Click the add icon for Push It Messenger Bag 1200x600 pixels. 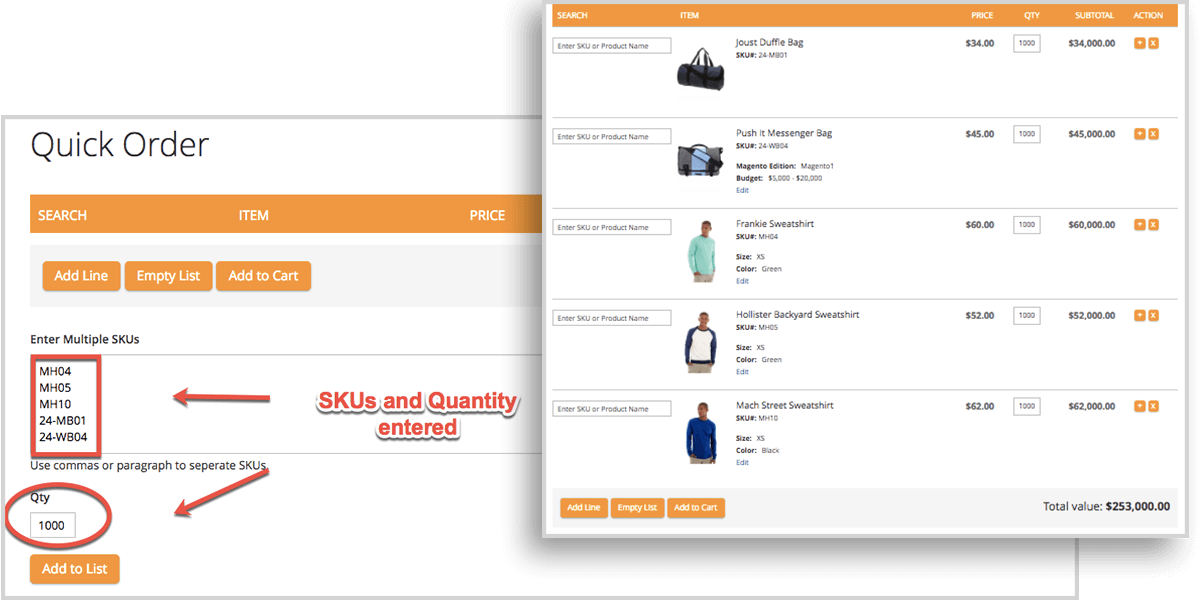pyautogui.click(x=1140, y=133)
